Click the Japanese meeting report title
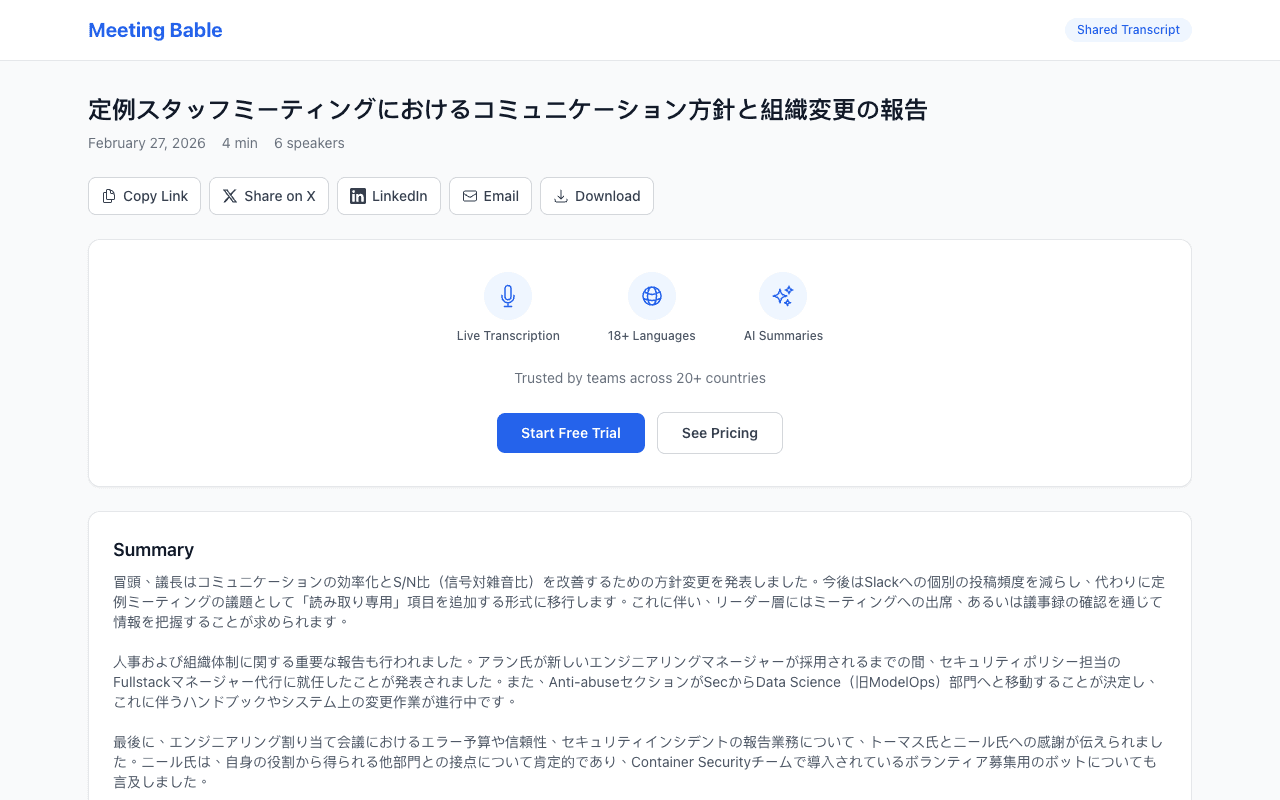This screenshot has width=1280, height=800. tap(508, 110)
